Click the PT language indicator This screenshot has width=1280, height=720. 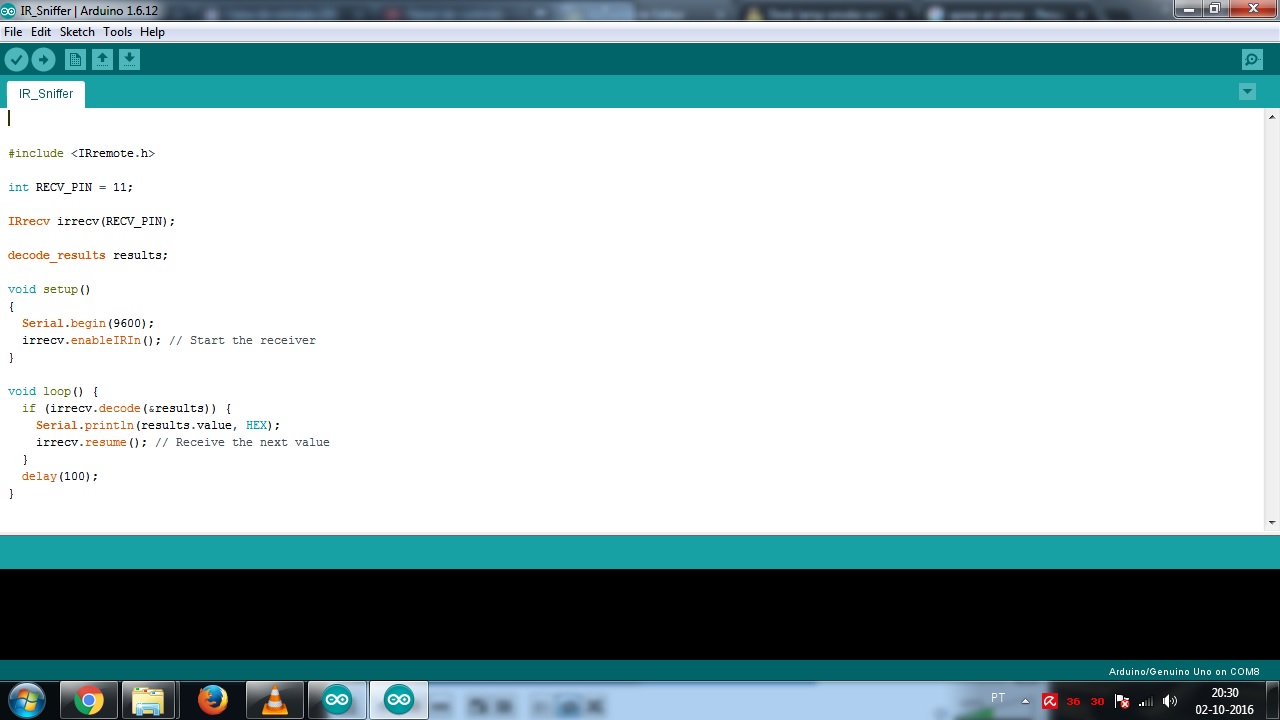(x=998, y=698)
